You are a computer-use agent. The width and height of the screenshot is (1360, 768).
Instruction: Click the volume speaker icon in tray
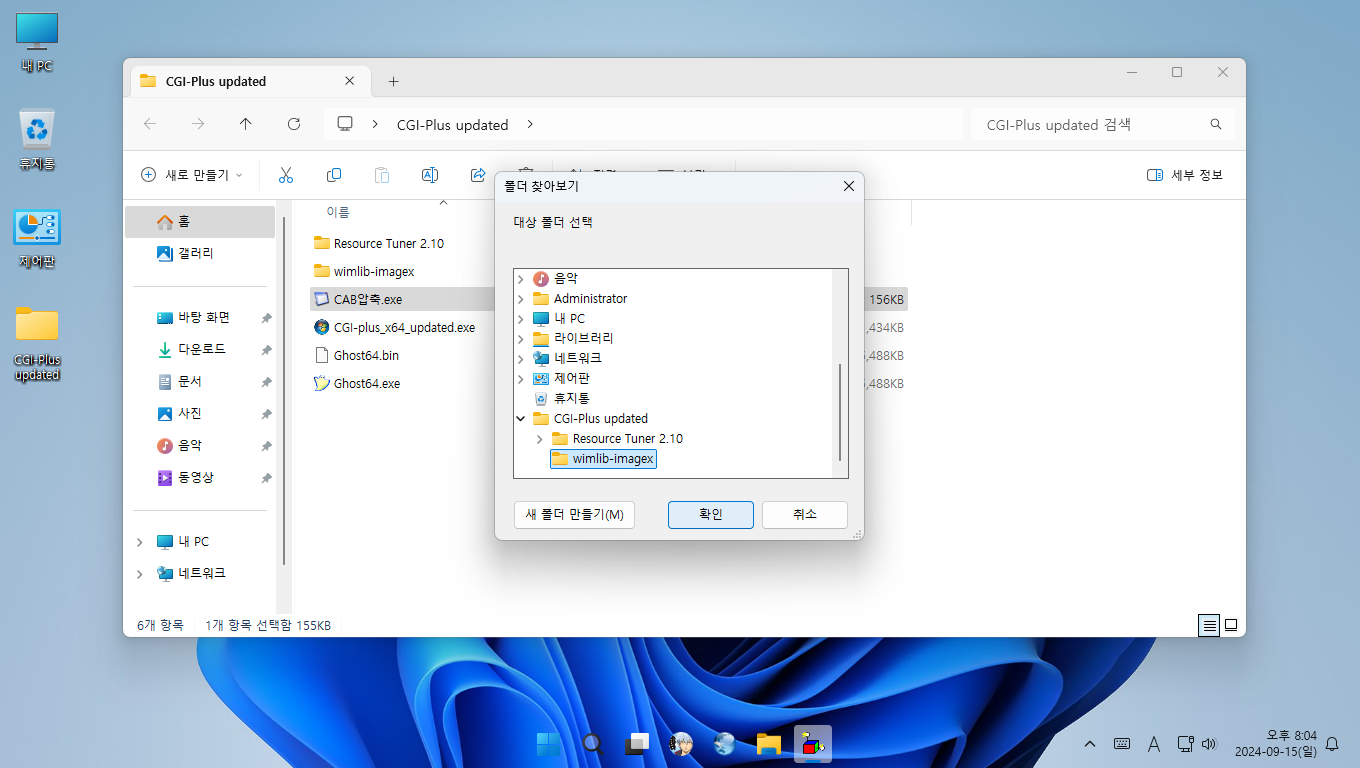(x=1209, y=744)
